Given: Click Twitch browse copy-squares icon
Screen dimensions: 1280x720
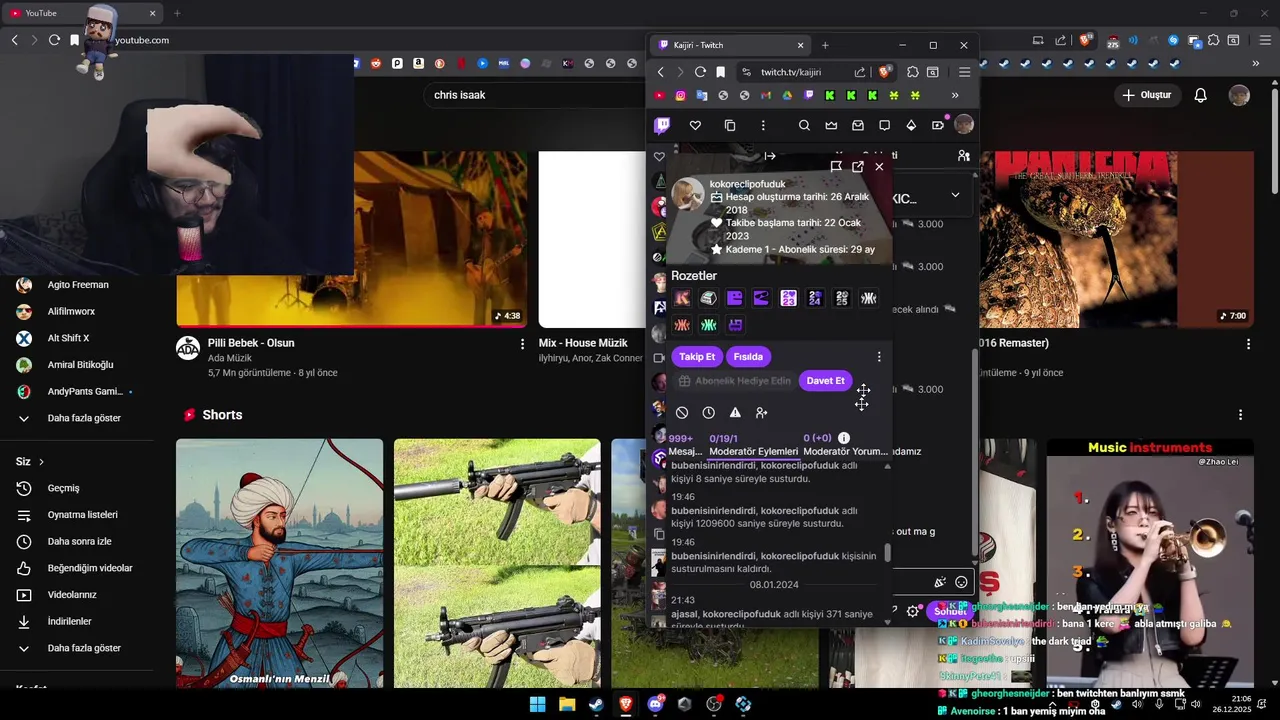Looking at the screenshot, I should (x=730, y=125).
